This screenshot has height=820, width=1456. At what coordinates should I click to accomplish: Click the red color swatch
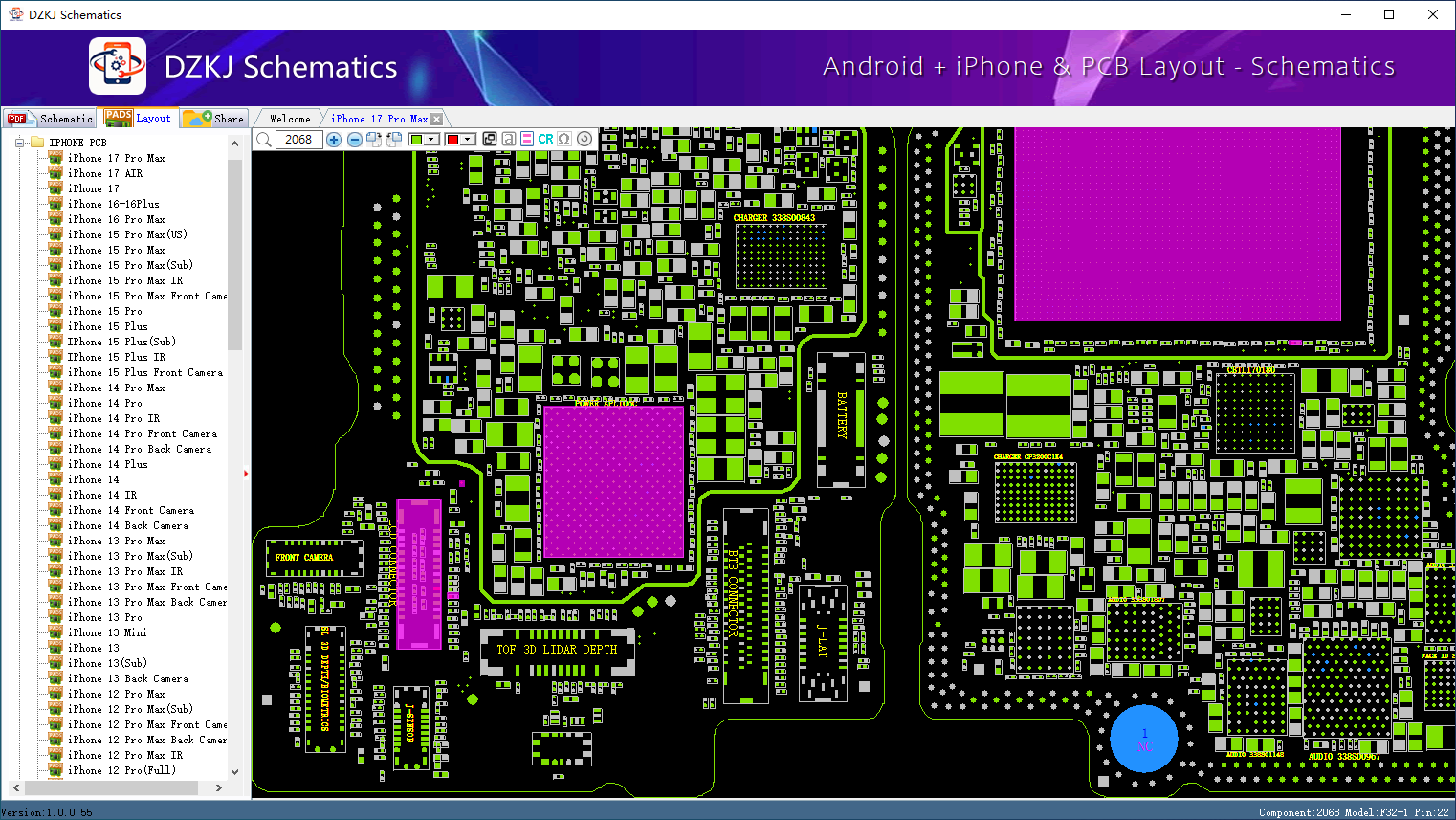pos(453,140)
